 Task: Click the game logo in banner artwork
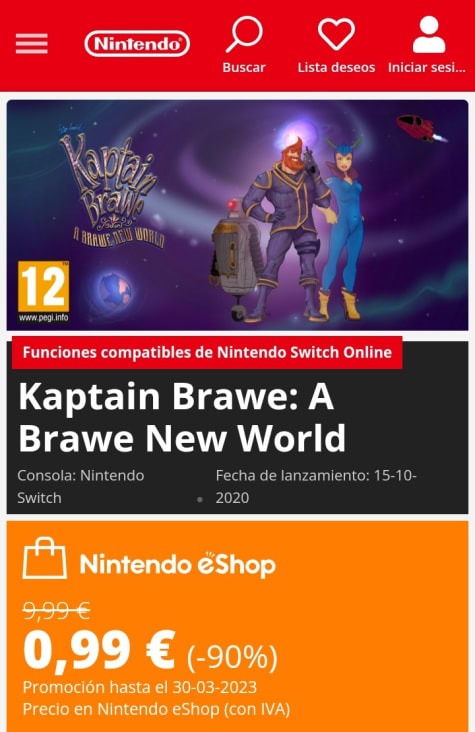tap(112, 186)
